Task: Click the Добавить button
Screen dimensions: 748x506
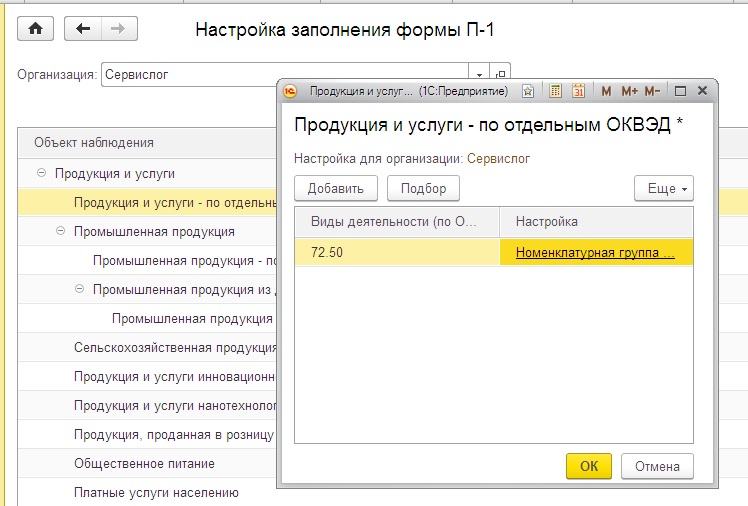Action: (336, 188)
